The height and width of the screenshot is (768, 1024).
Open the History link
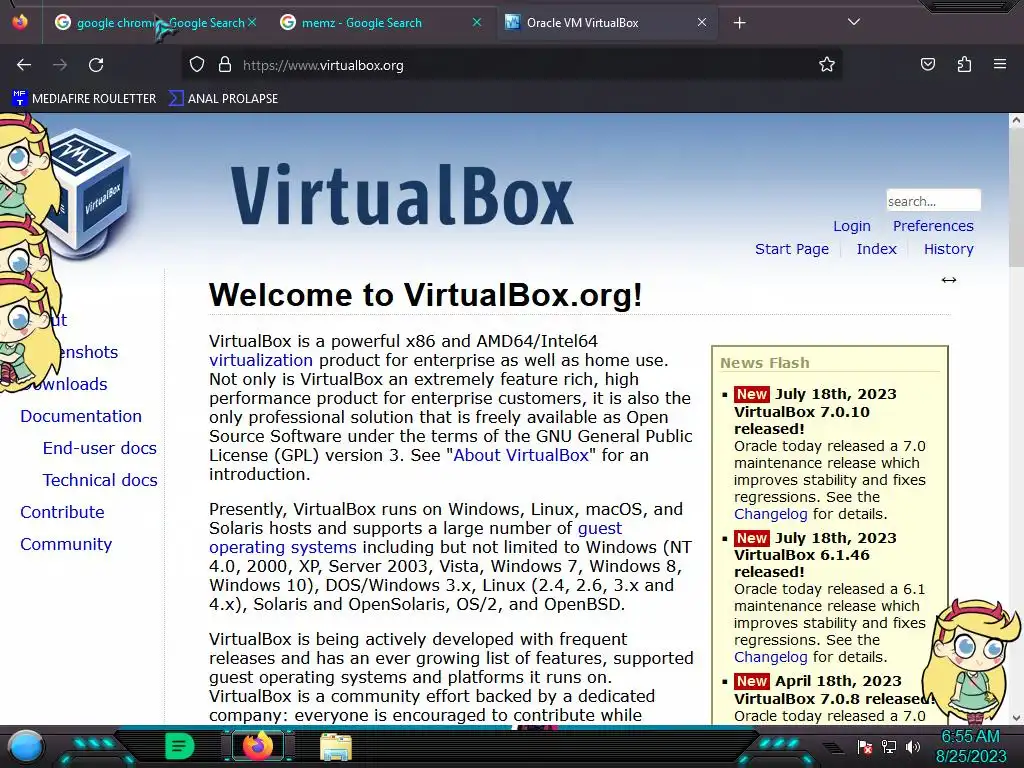tap(948, 249)
